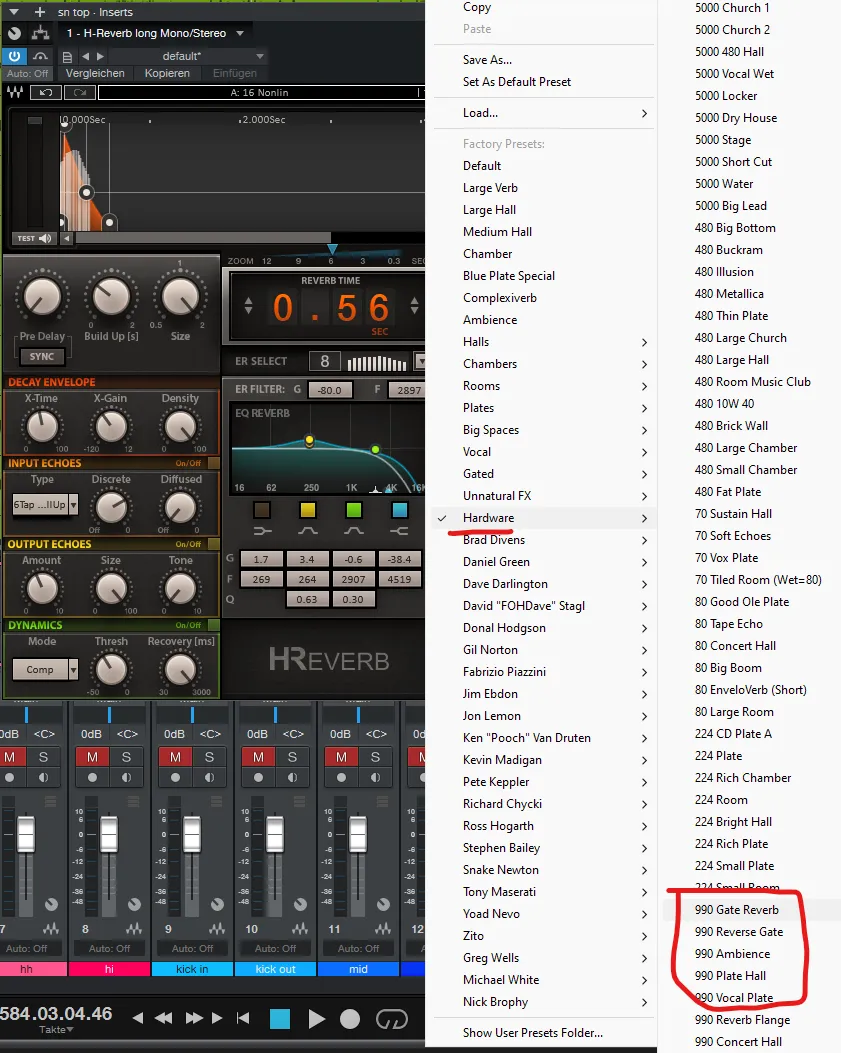Click the play transport button
Screen dimensions: 841x1053
click(316, 1019)
